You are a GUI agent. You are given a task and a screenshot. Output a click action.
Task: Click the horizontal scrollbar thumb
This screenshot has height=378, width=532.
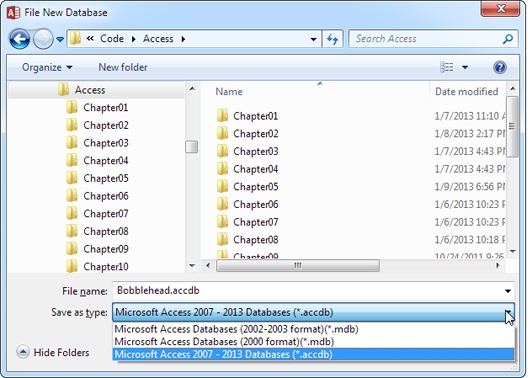click(298, 265)
